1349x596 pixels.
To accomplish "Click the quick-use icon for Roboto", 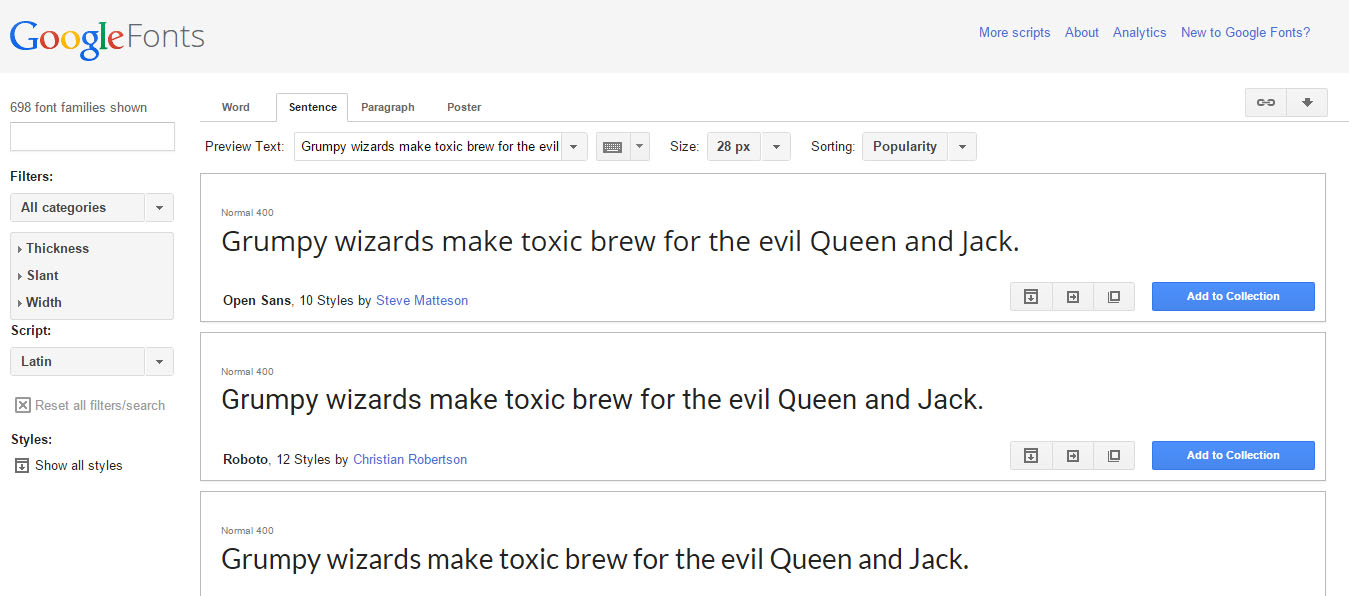I will [1031, 455].
